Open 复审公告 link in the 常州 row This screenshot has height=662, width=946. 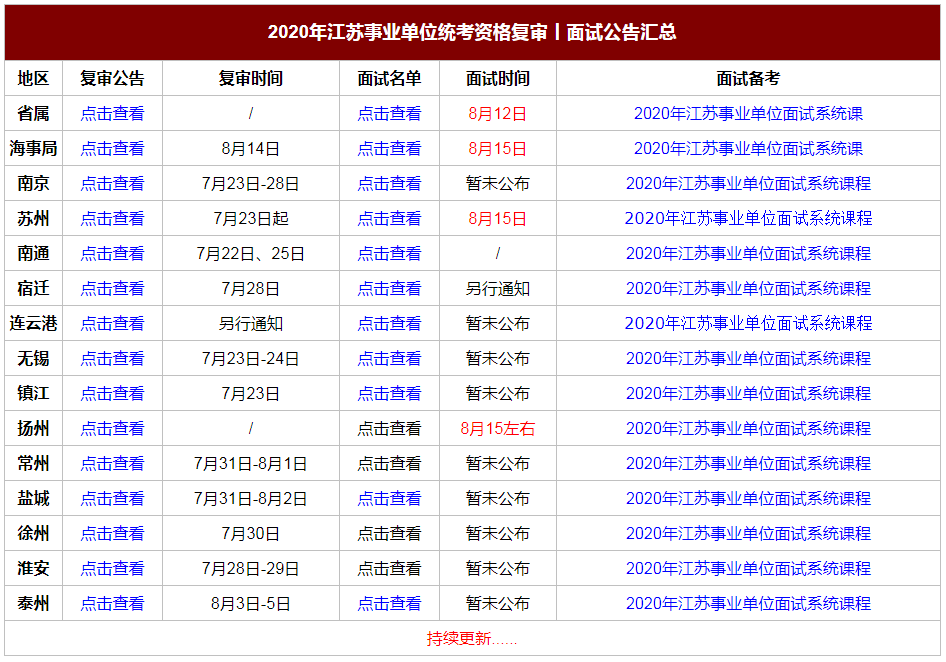coord(112,463)
